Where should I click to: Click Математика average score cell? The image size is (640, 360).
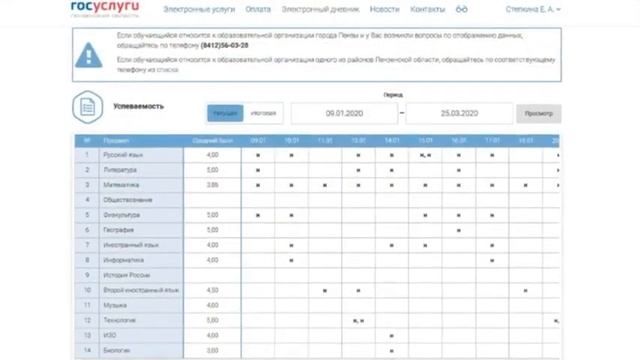212,185
